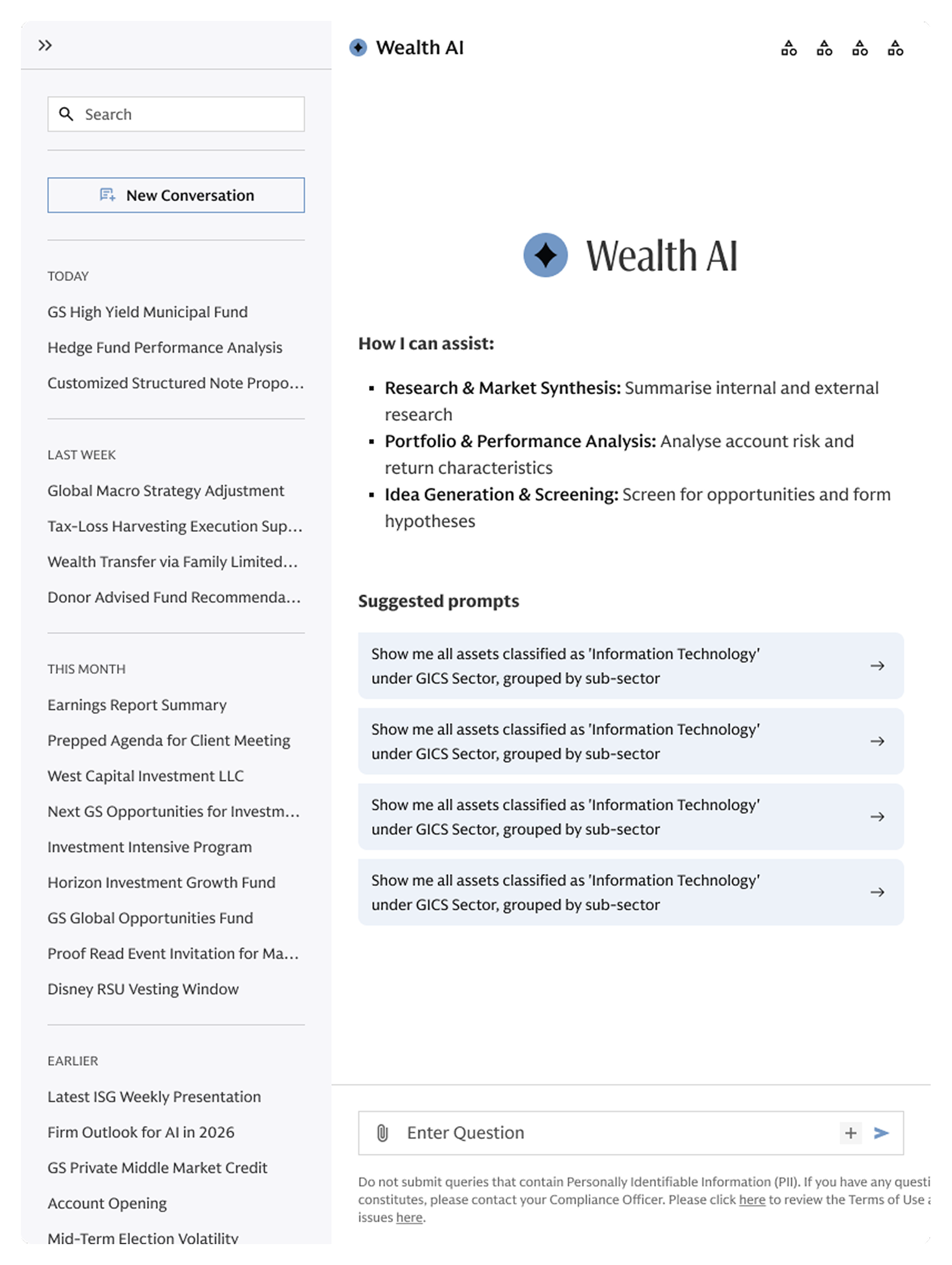Select the Global Macro Strategy Adjustment conversation
The image size is (952, 1265).
(166, 490)
